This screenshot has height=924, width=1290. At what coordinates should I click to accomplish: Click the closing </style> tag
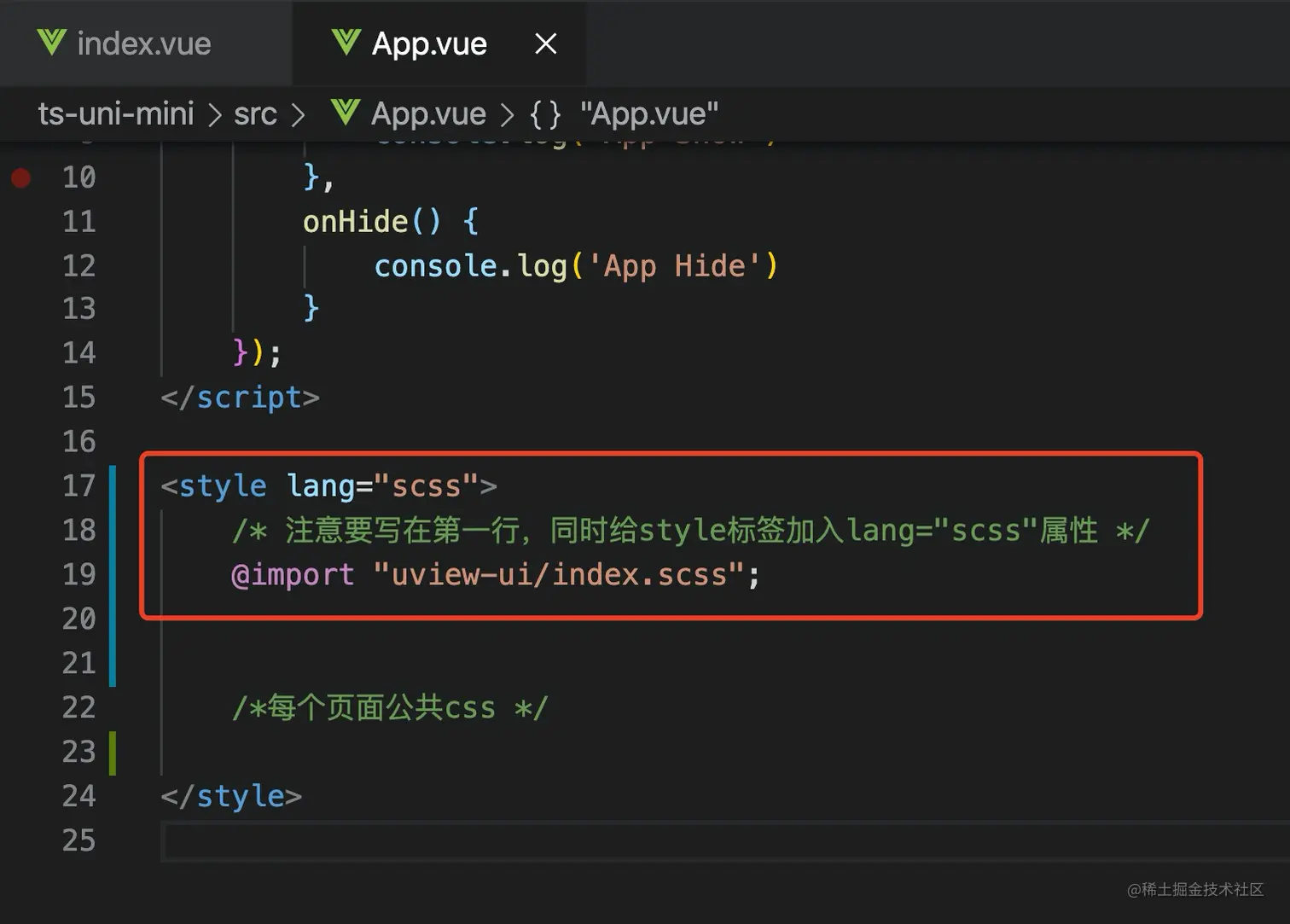231,797
